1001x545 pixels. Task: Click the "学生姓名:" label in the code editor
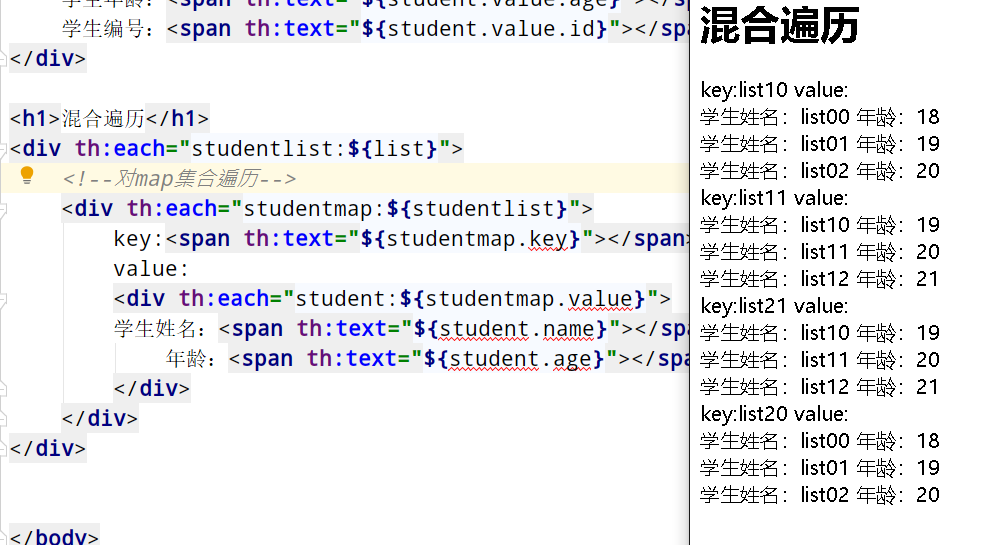pos(160,329)
